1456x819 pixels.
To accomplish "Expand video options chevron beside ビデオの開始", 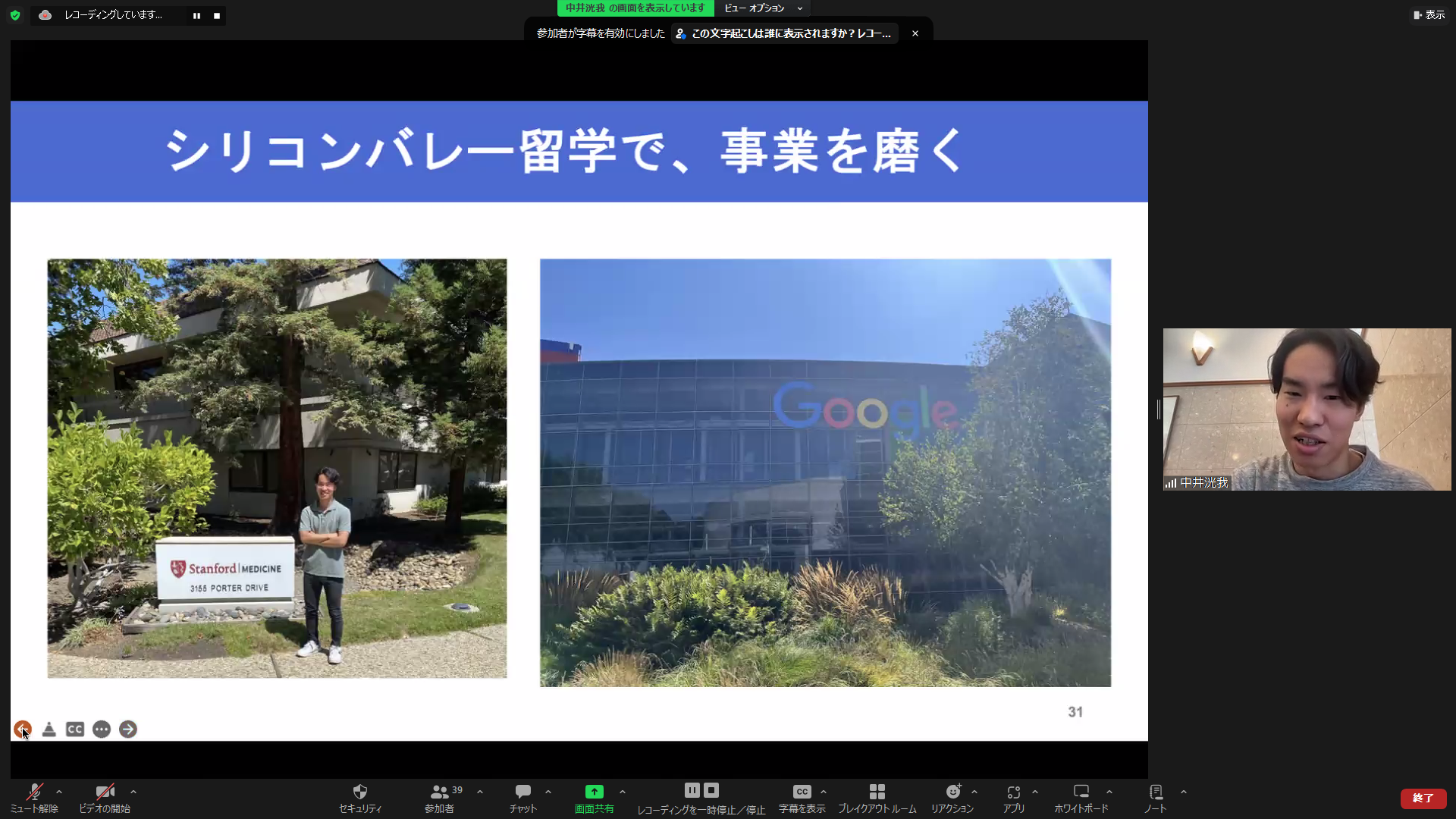I will 133,792.
